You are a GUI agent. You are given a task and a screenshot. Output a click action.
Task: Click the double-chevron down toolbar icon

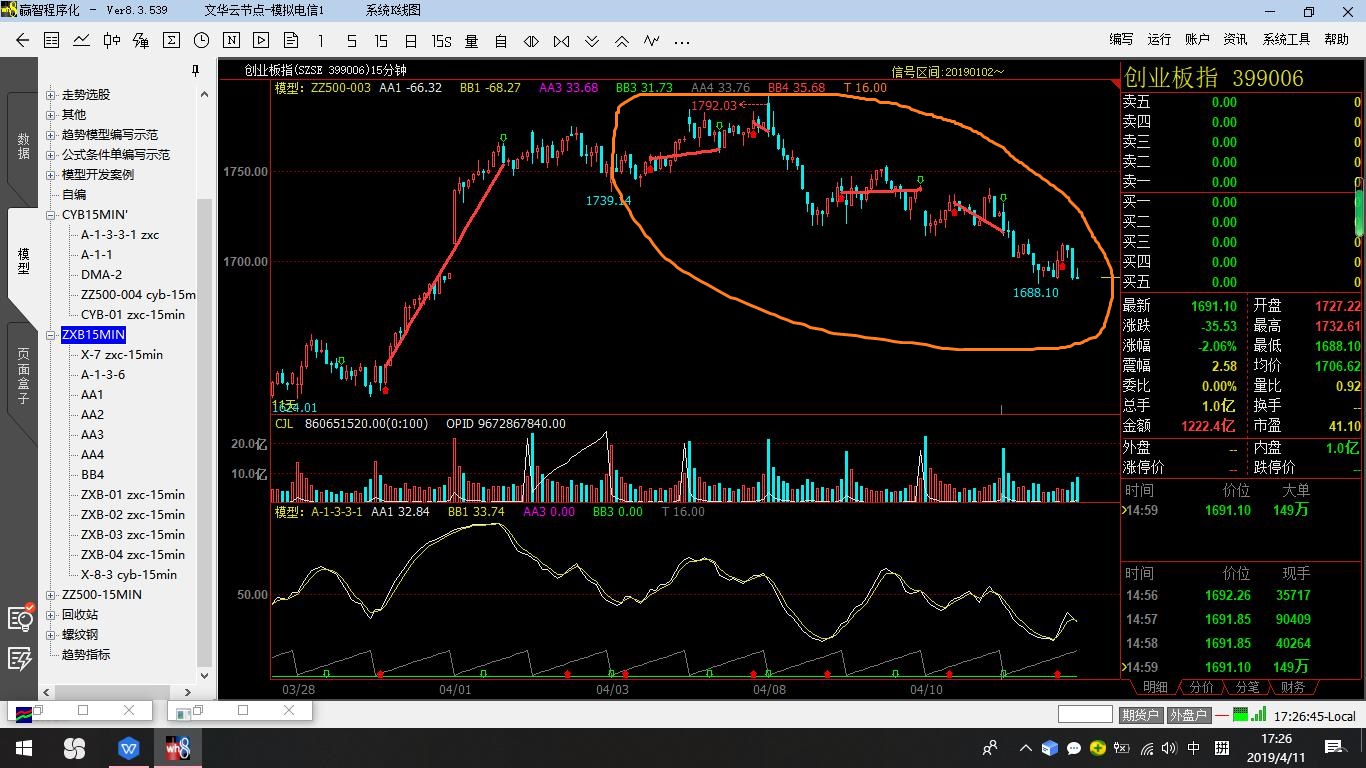coord(592,41)
